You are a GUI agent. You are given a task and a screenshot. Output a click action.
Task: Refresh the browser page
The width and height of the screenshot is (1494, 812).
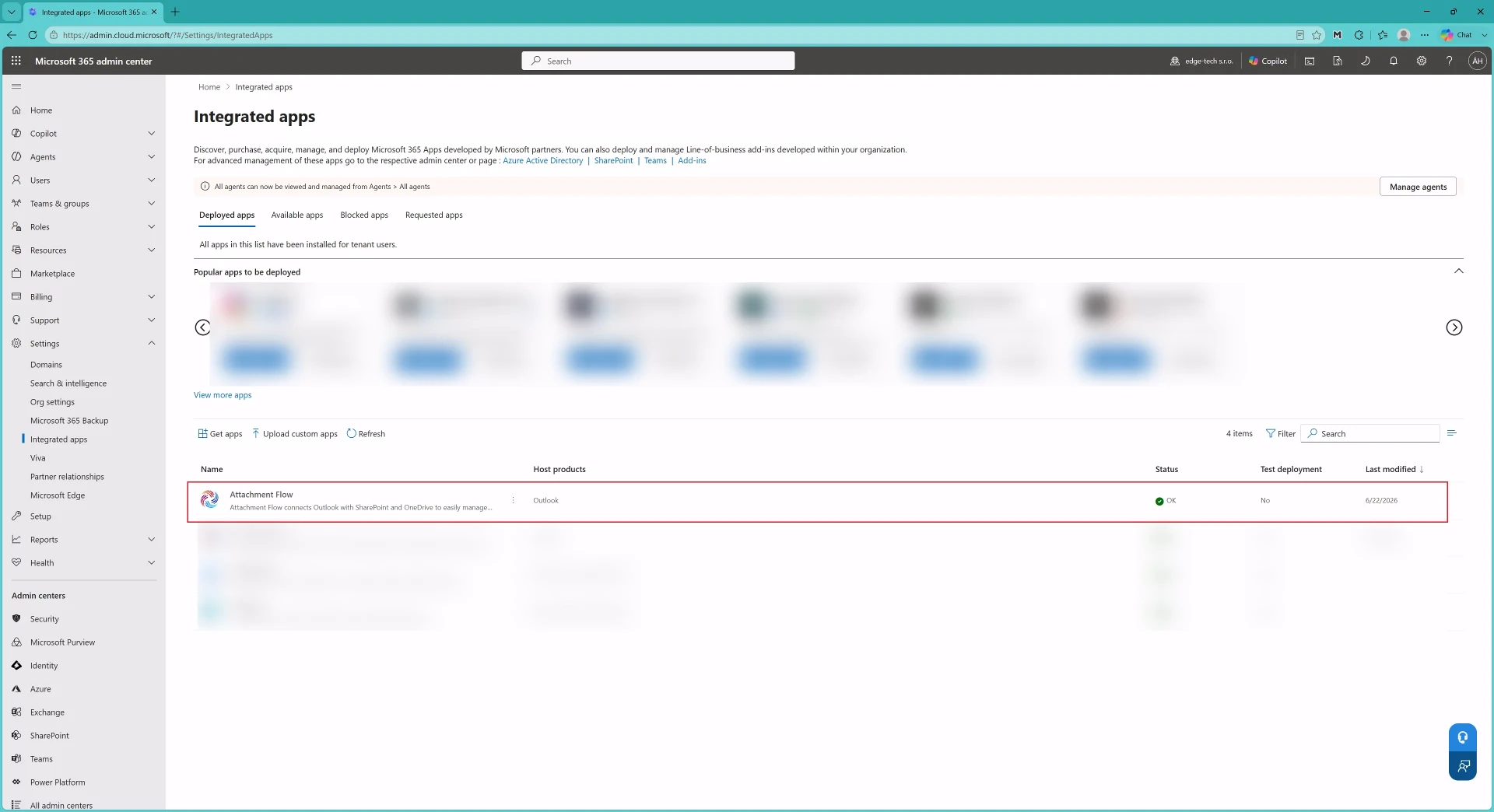33,35
